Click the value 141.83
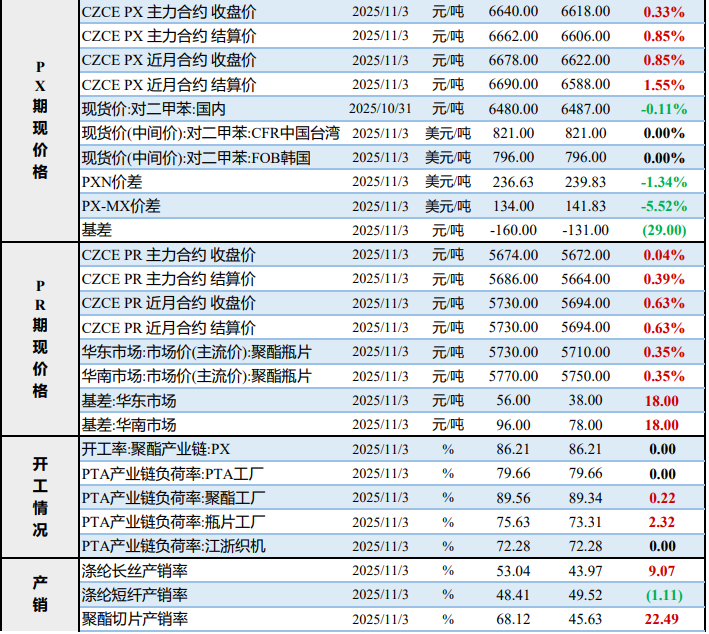The width and height of the screenshot is (709, 634). 586,206
